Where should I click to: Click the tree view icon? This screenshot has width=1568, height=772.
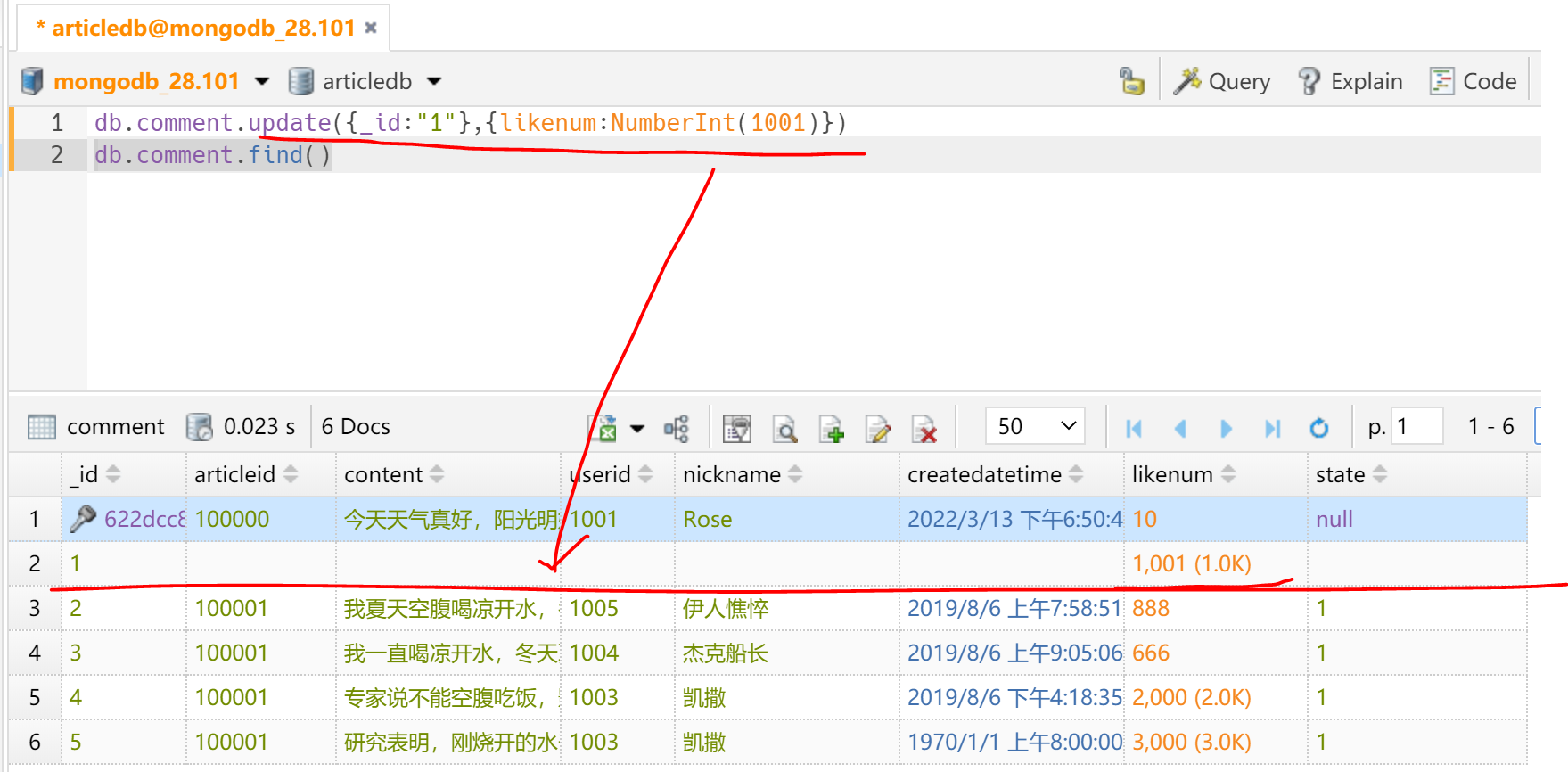[x=677, y=428]
